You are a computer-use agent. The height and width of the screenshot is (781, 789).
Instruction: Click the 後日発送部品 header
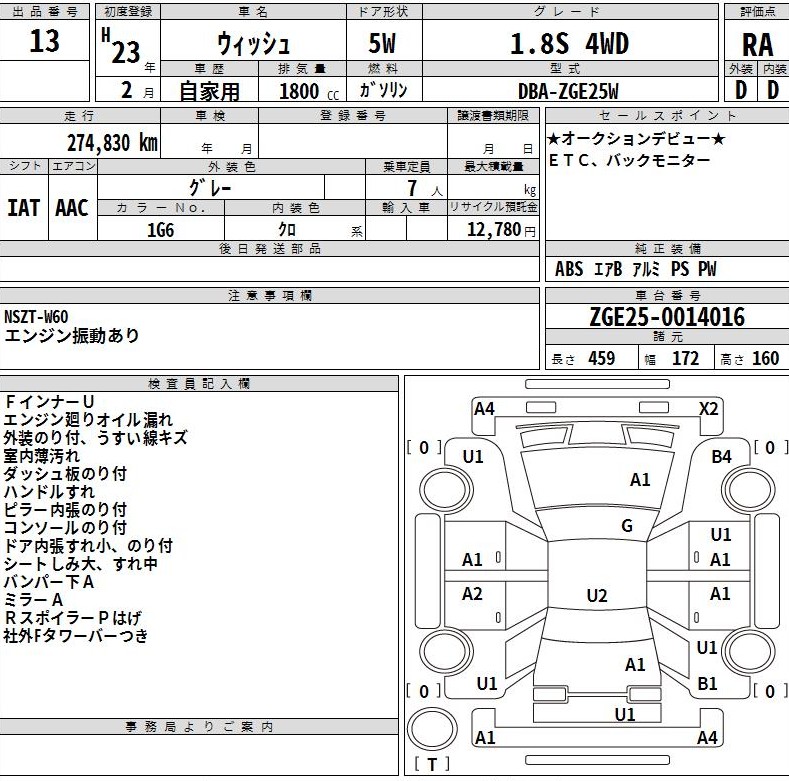coord(270,249)
